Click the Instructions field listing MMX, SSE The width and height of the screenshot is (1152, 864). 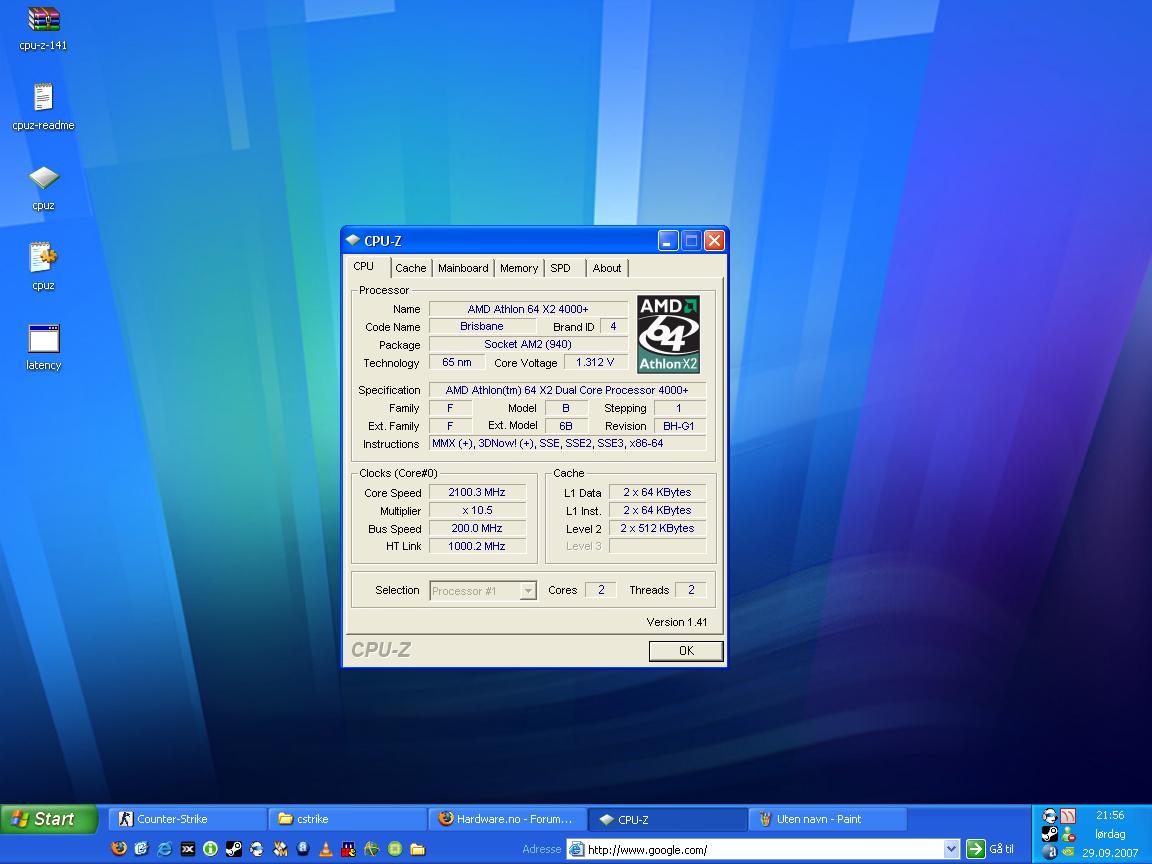(x=567, y=443)
